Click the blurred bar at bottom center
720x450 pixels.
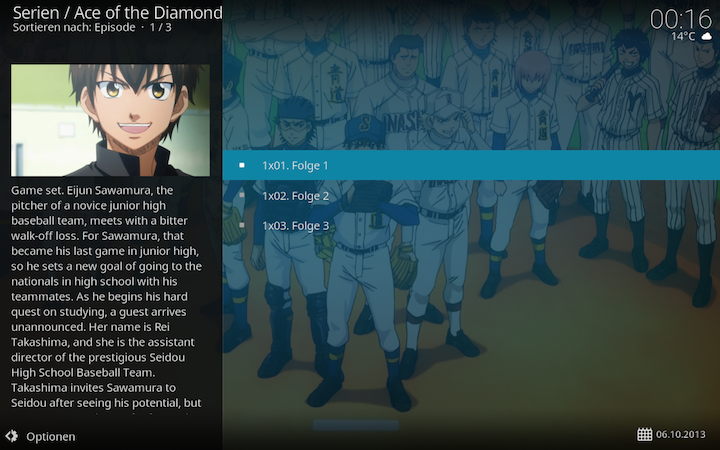(x=355, y=425)
